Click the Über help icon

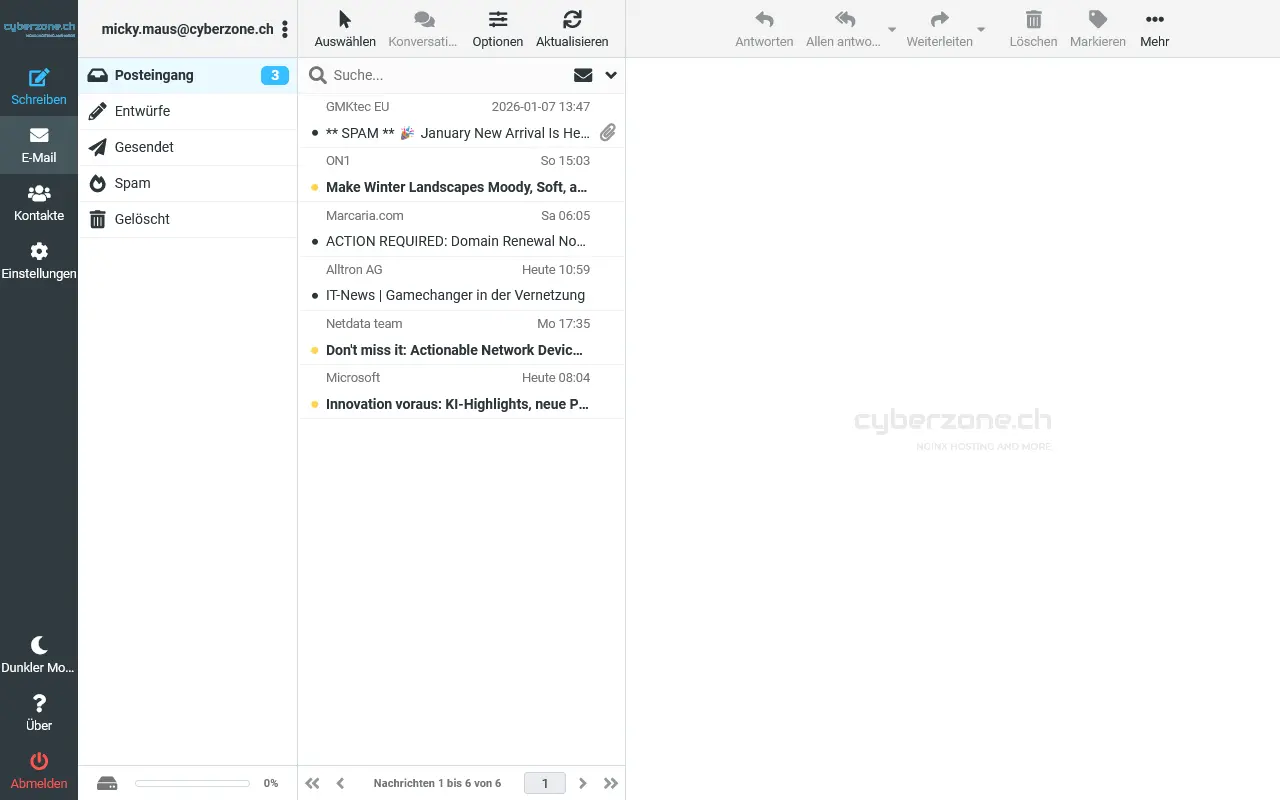(x=39, y=704)
